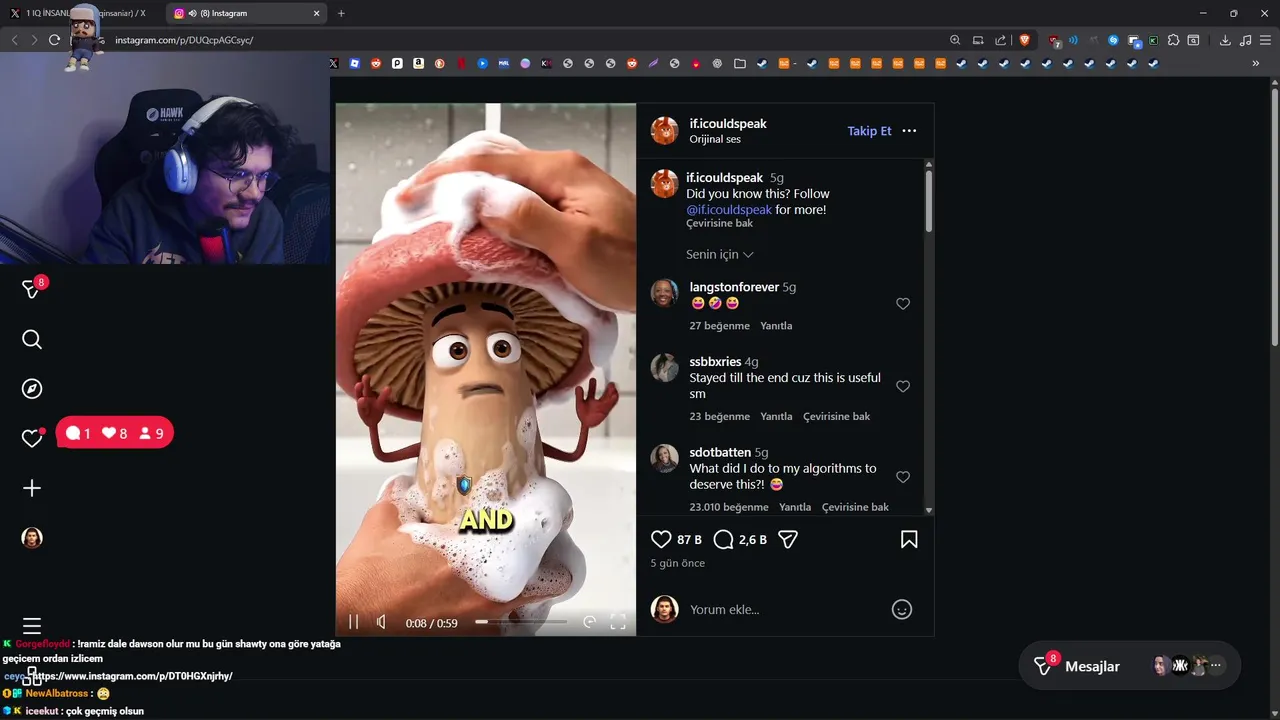This screenshot has width=1280, height=720.
Task: Mute the video sound
Action: [381, 622]
